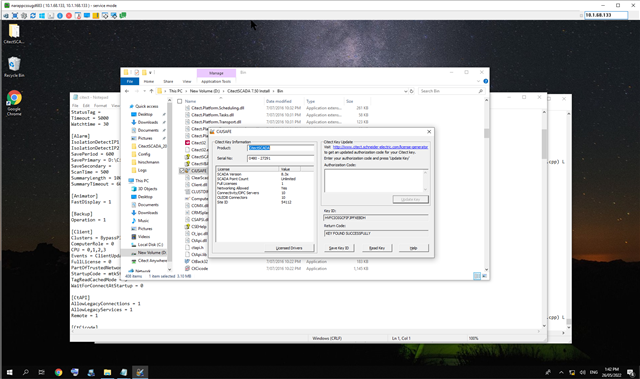Switch Explorer to details view icon
This screenshot has height=379, width=640.
click(x=477, y=276)
